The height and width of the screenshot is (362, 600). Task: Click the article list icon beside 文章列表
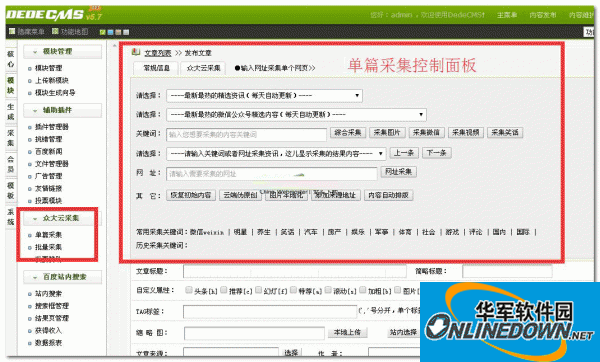point(136,52)
